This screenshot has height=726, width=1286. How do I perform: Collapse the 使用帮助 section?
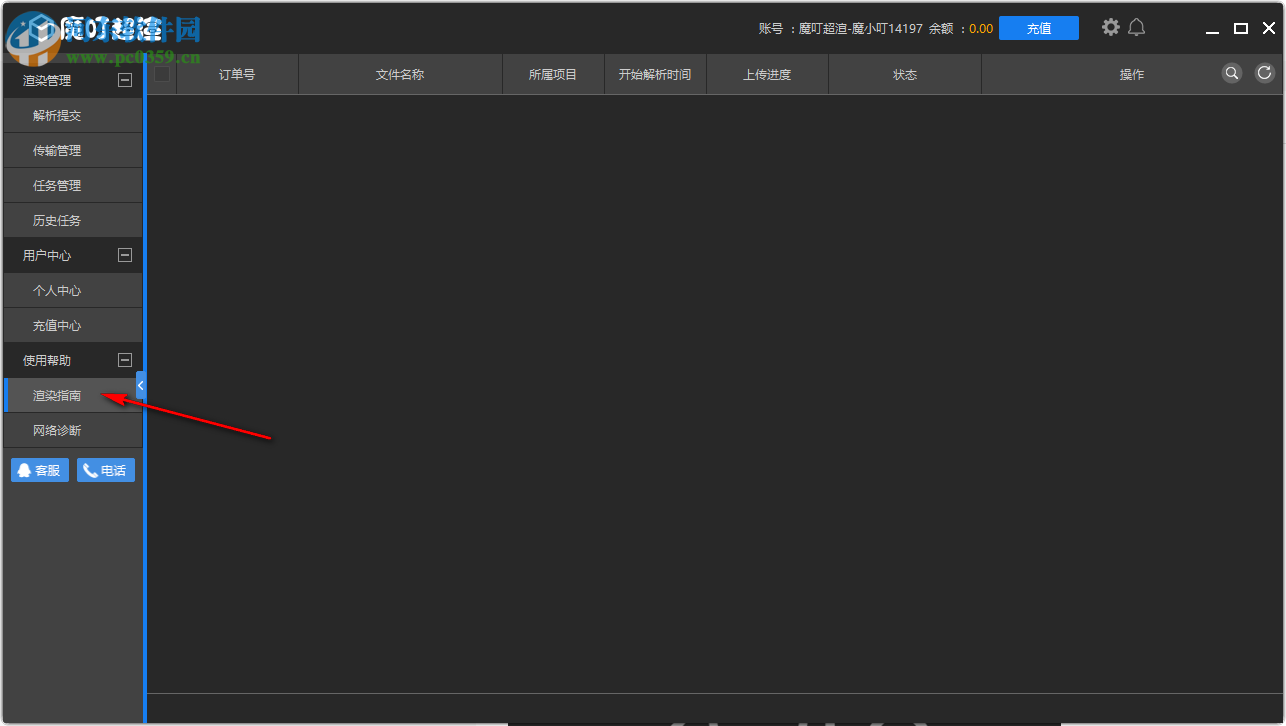125,360
